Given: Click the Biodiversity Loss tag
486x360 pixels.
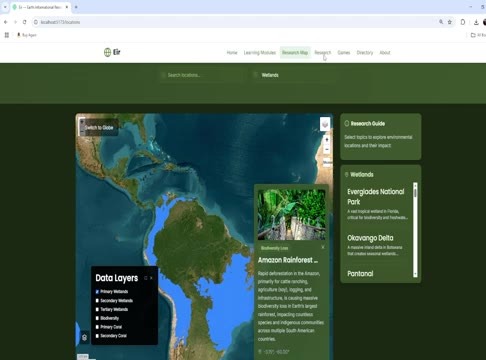Looking at the screenshot, I should (274, 248).
